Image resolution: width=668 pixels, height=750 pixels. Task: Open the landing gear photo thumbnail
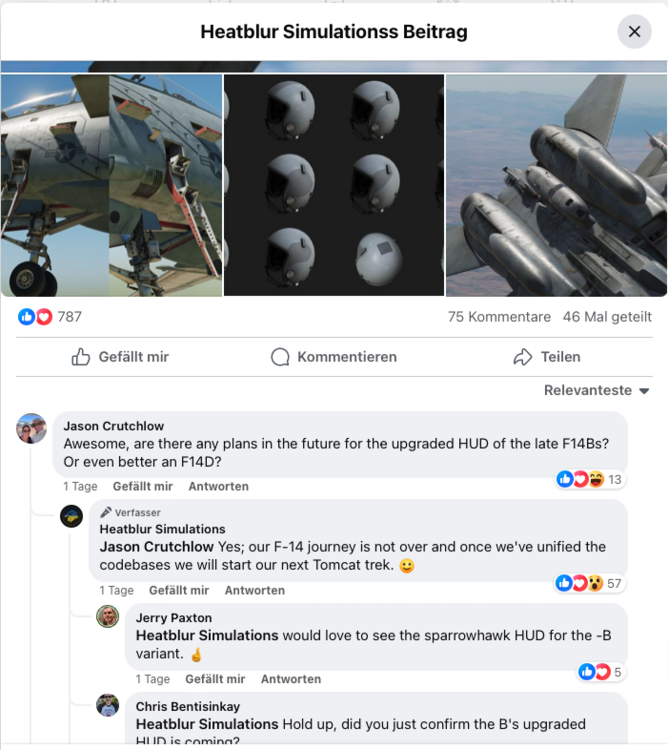(111, 185)
